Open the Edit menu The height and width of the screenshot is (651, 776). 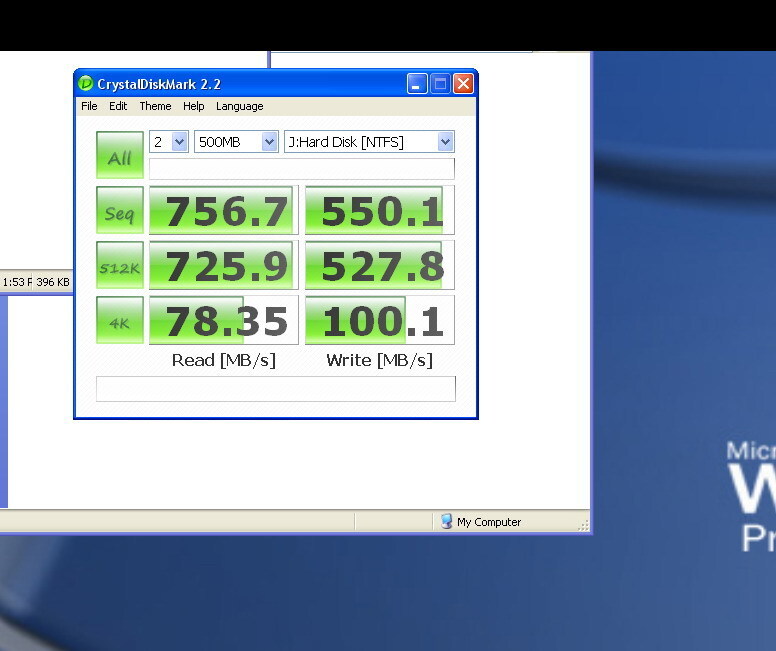pos(118,106)
